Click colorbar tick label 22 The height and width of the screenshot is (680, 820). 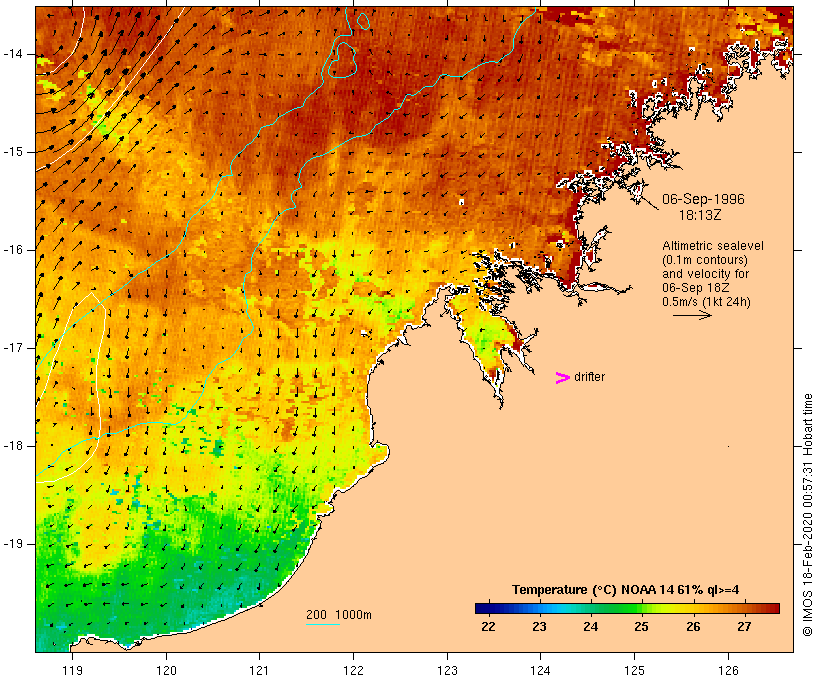[x=488, y=627]
